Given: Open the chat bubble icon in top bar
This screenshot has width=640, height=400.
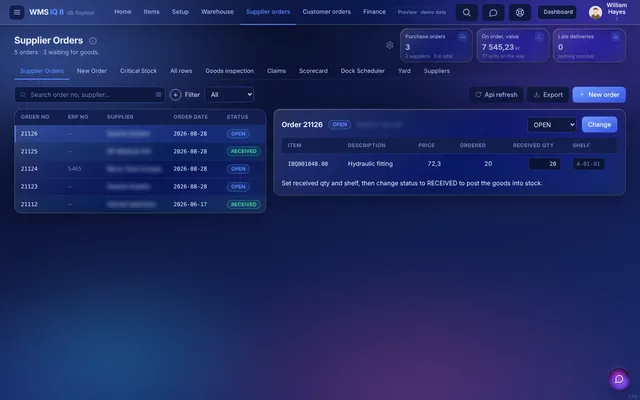Looking at the screenshot, I should (x=493, y=13).
